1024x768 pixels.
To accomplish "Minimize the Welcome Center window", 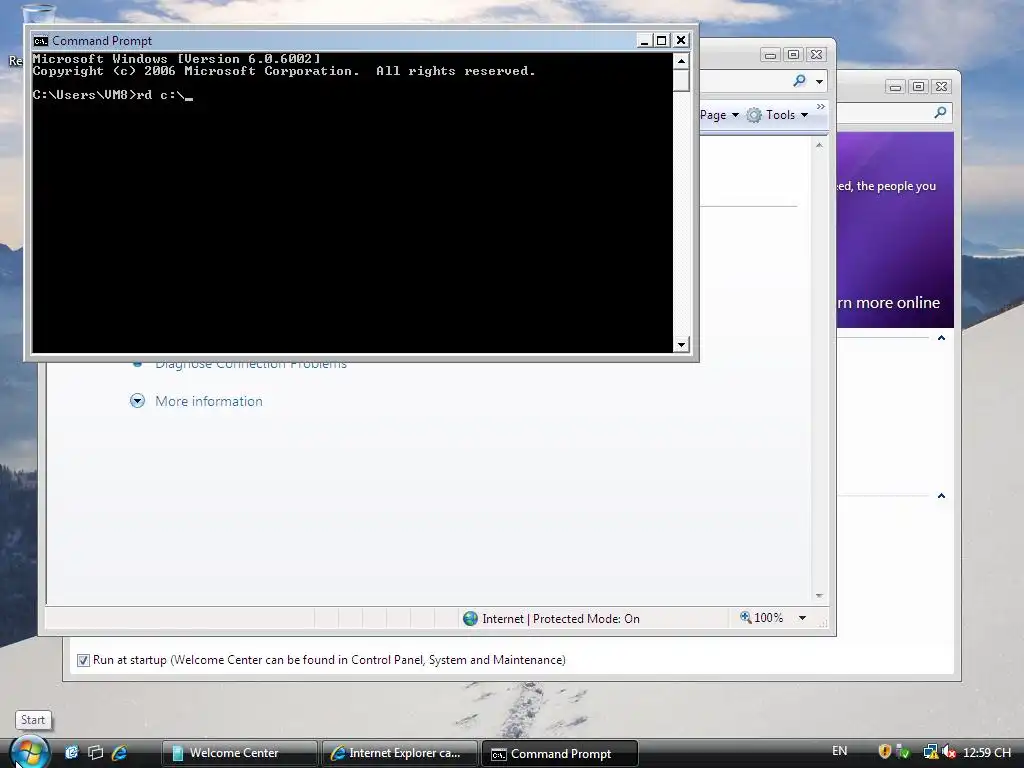I will click(895, 86).
